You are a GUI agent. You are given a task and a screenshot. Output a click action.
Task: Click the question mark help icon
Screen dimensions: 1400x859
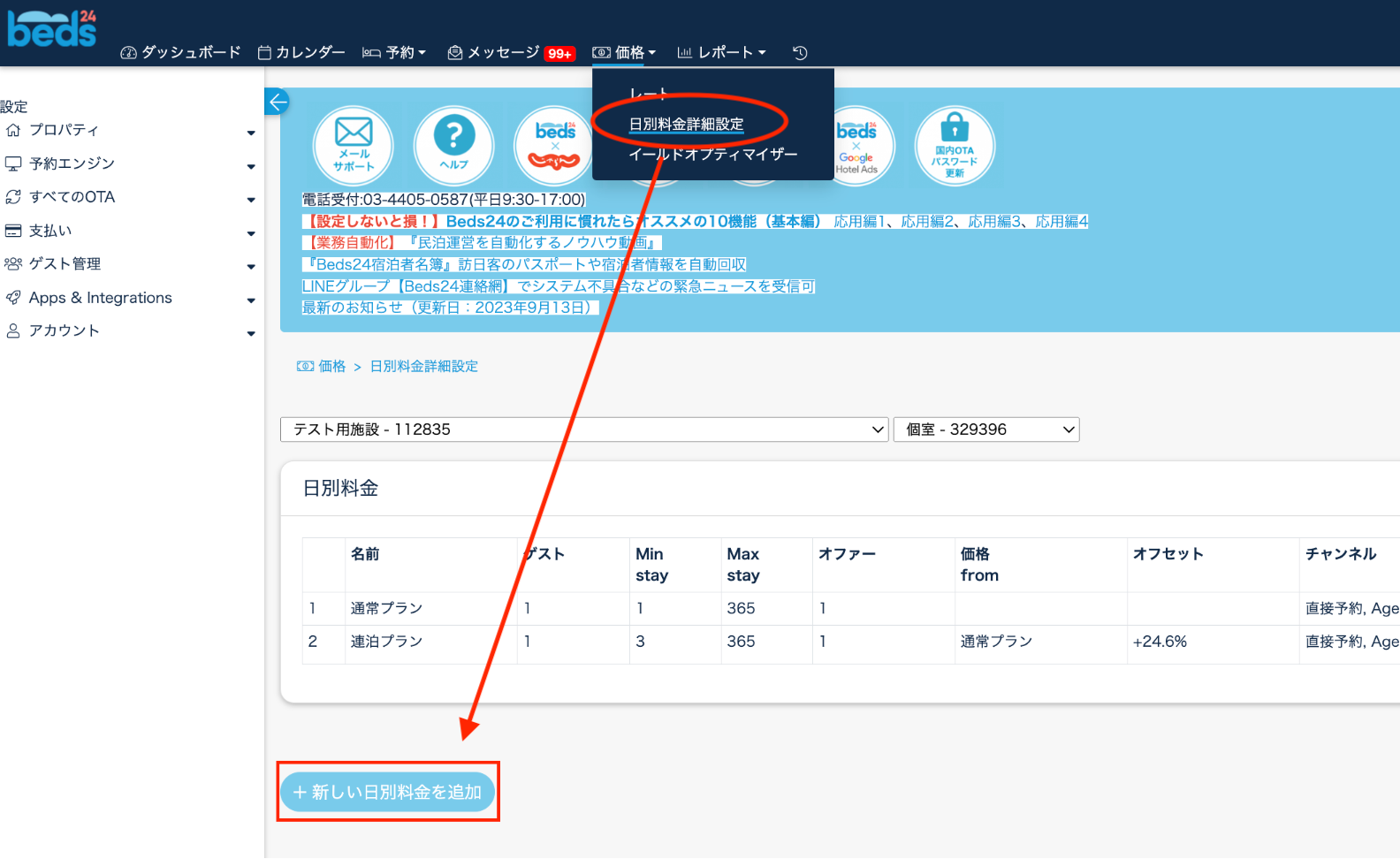[x=454, y=145]
